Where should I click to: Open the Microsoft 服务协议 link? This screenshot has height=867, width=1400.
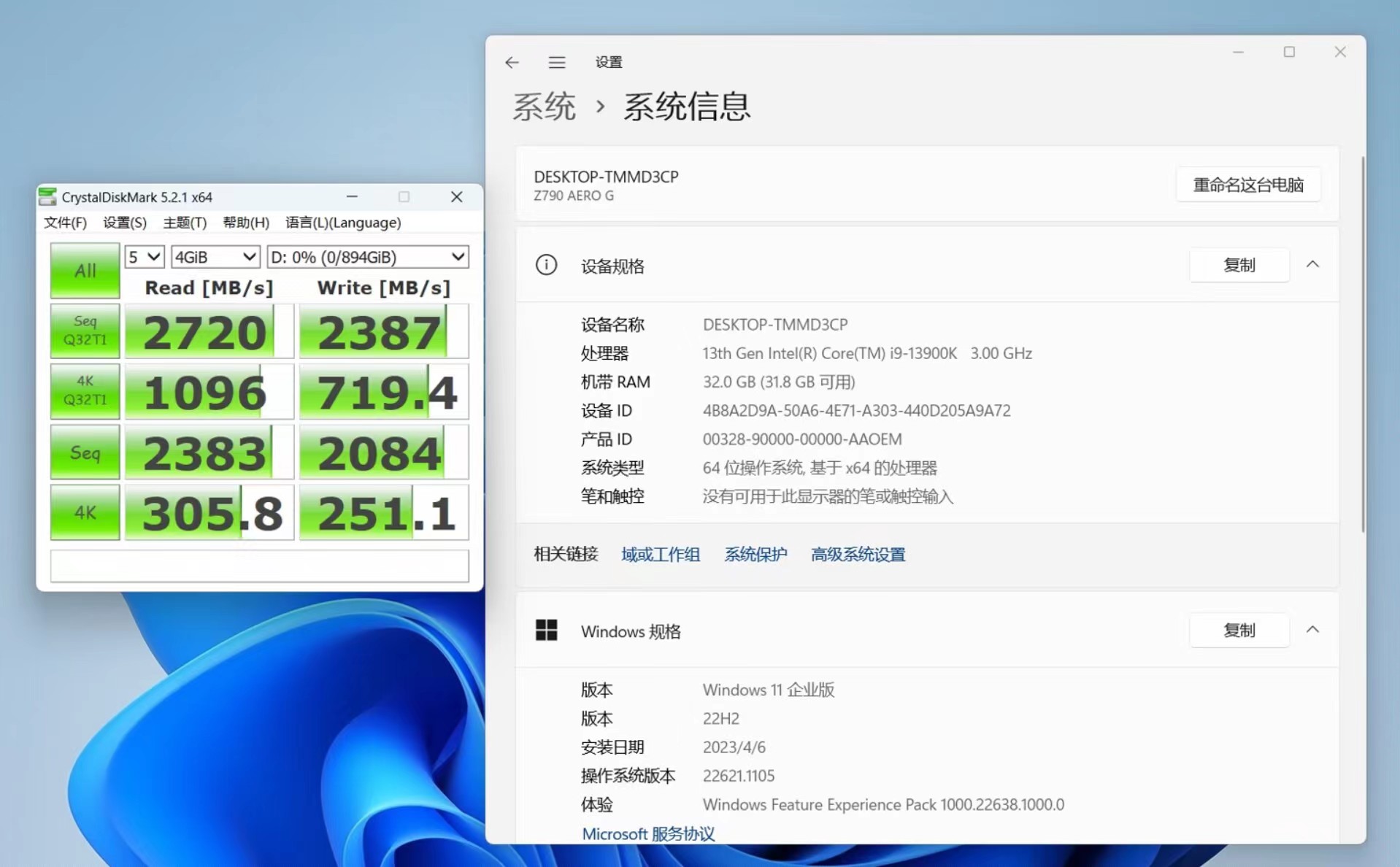point(648,833)
